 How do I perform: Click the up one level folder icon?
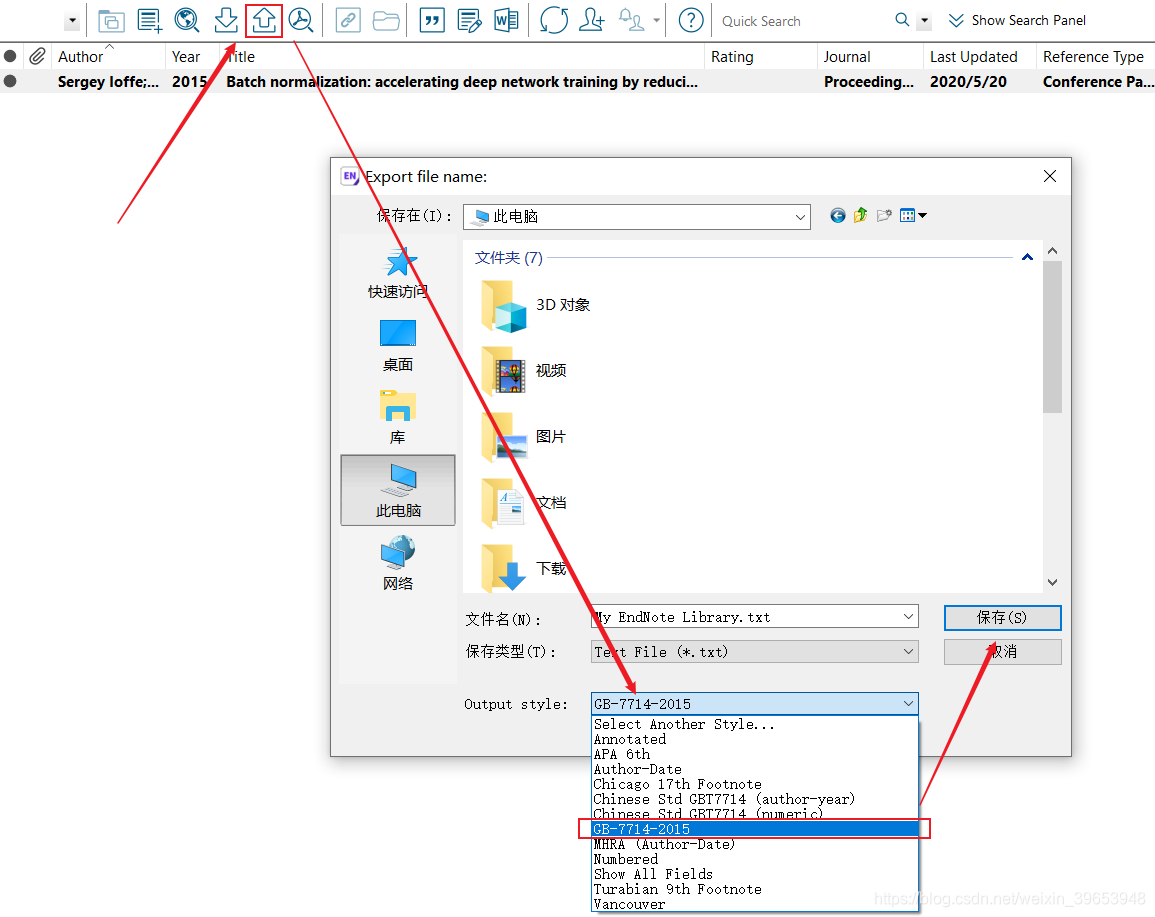pos(860,216)
